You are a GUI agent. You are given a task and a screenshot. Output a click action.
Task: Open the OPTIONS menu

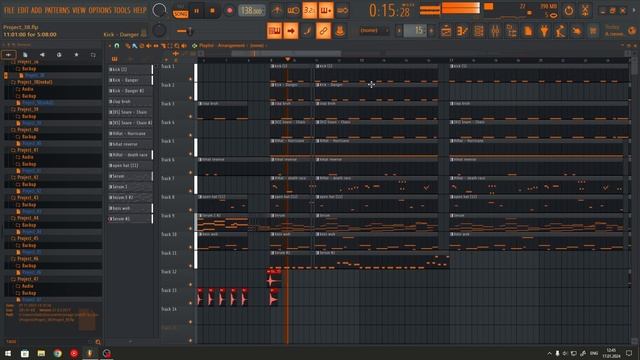point(100,10)
